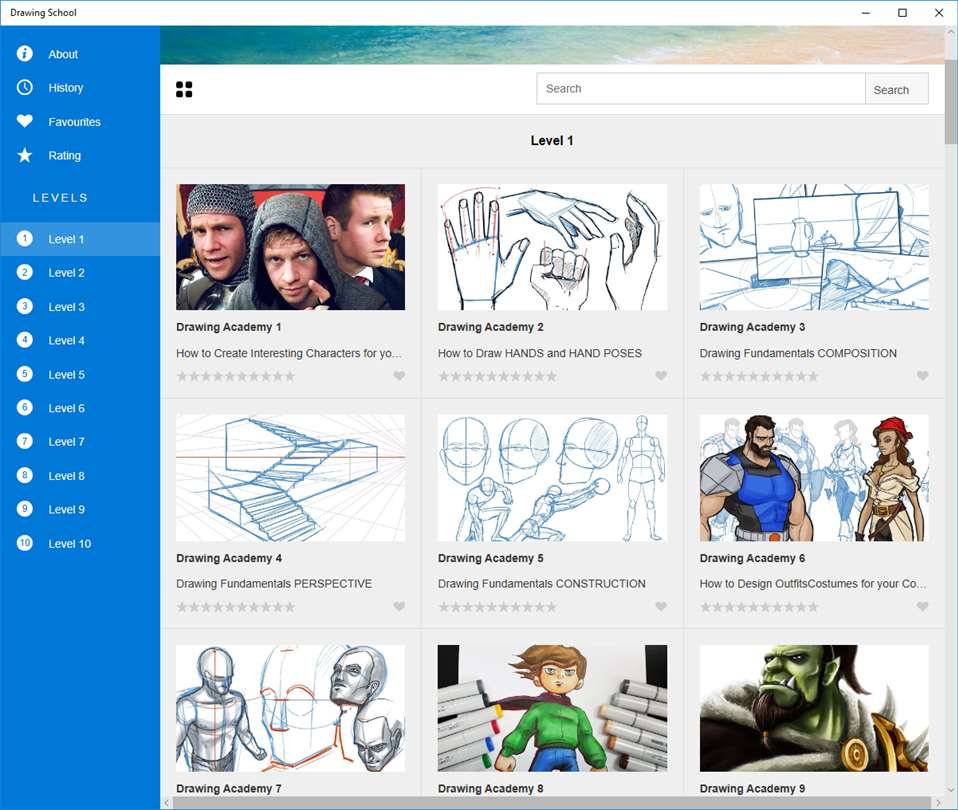Open the Drawing Academy 5 title
This screenshot has height=810, width=958.
pyautogui.click(x=491, y=558)
